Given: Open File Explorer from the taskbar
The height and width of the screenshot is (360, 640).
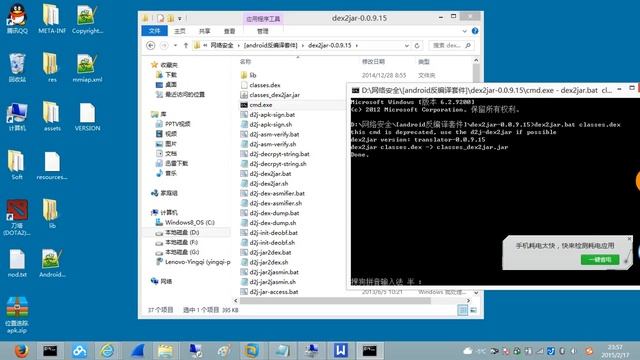Looking at the screenshot, I should tap(165, 351).
